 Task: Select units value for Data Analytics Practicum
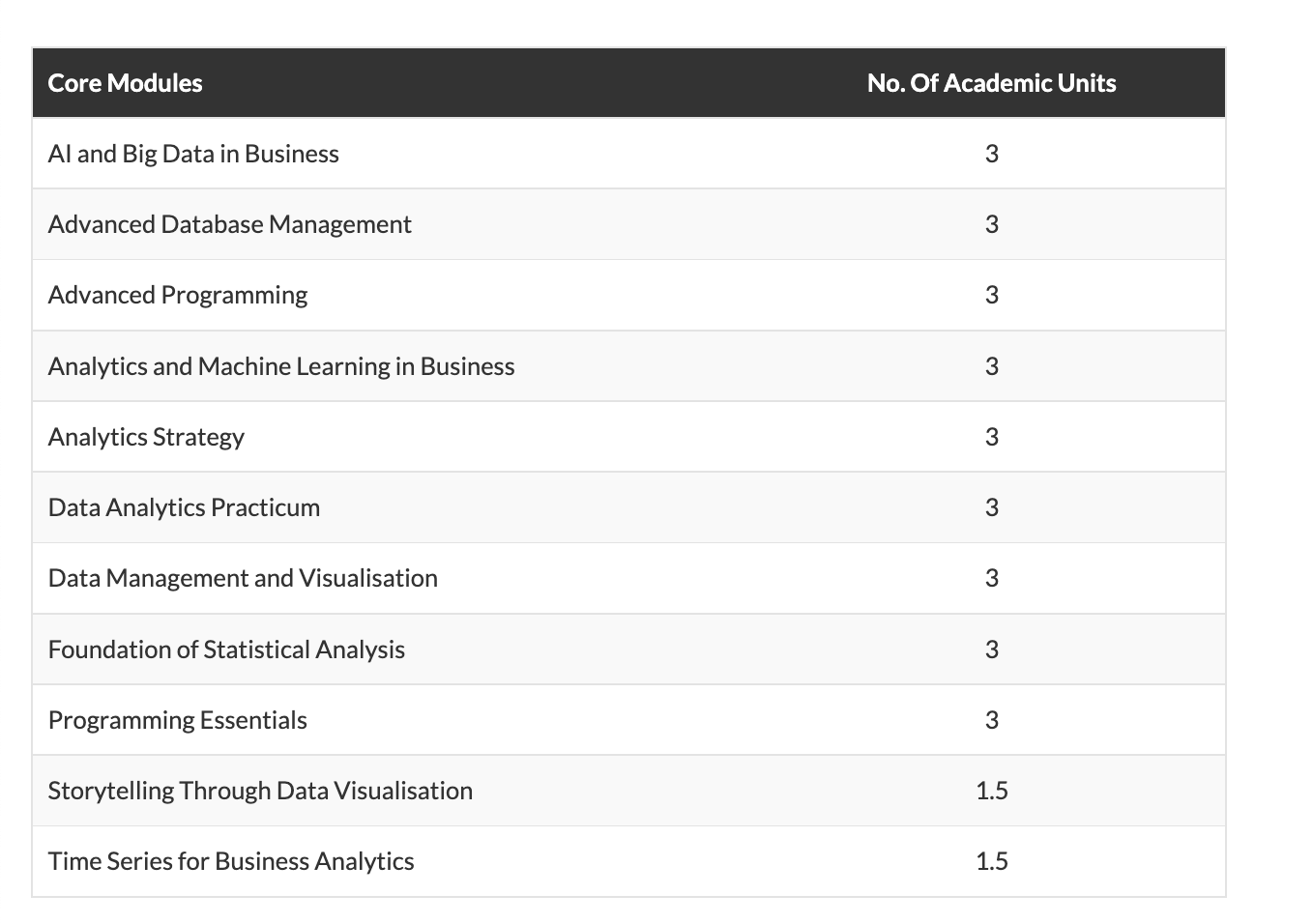[x=992, y=507]
